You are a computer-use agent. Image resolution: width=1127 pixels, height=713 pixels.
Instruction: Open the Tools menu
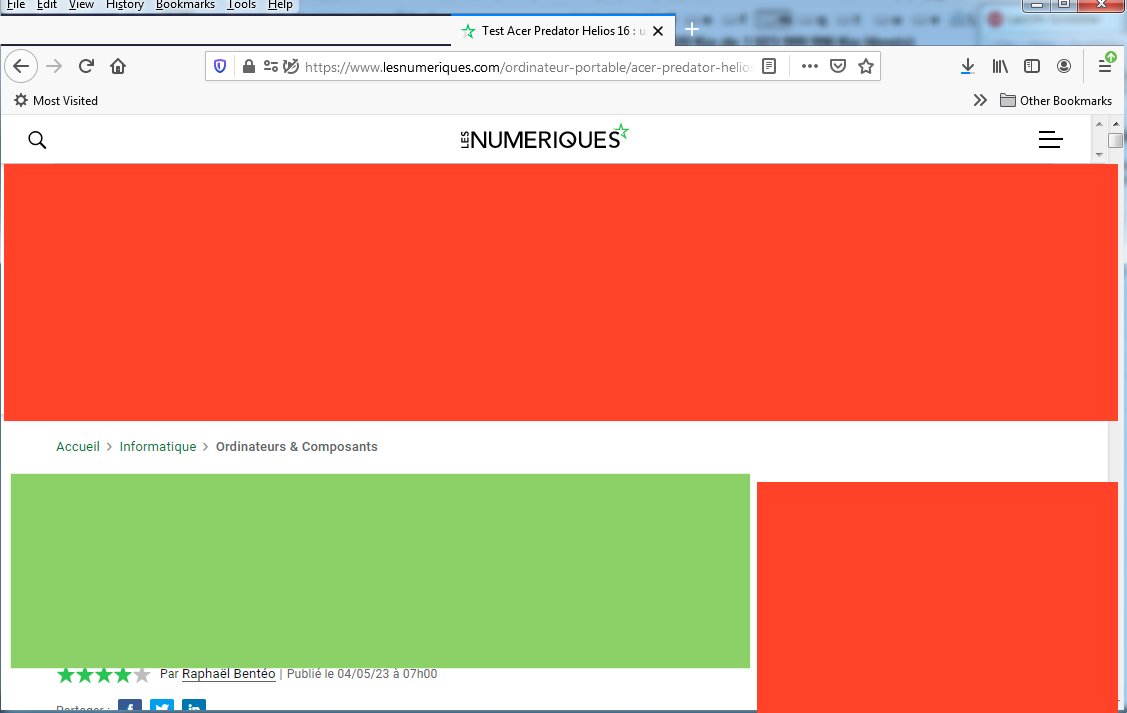click(x=242, y=5)
